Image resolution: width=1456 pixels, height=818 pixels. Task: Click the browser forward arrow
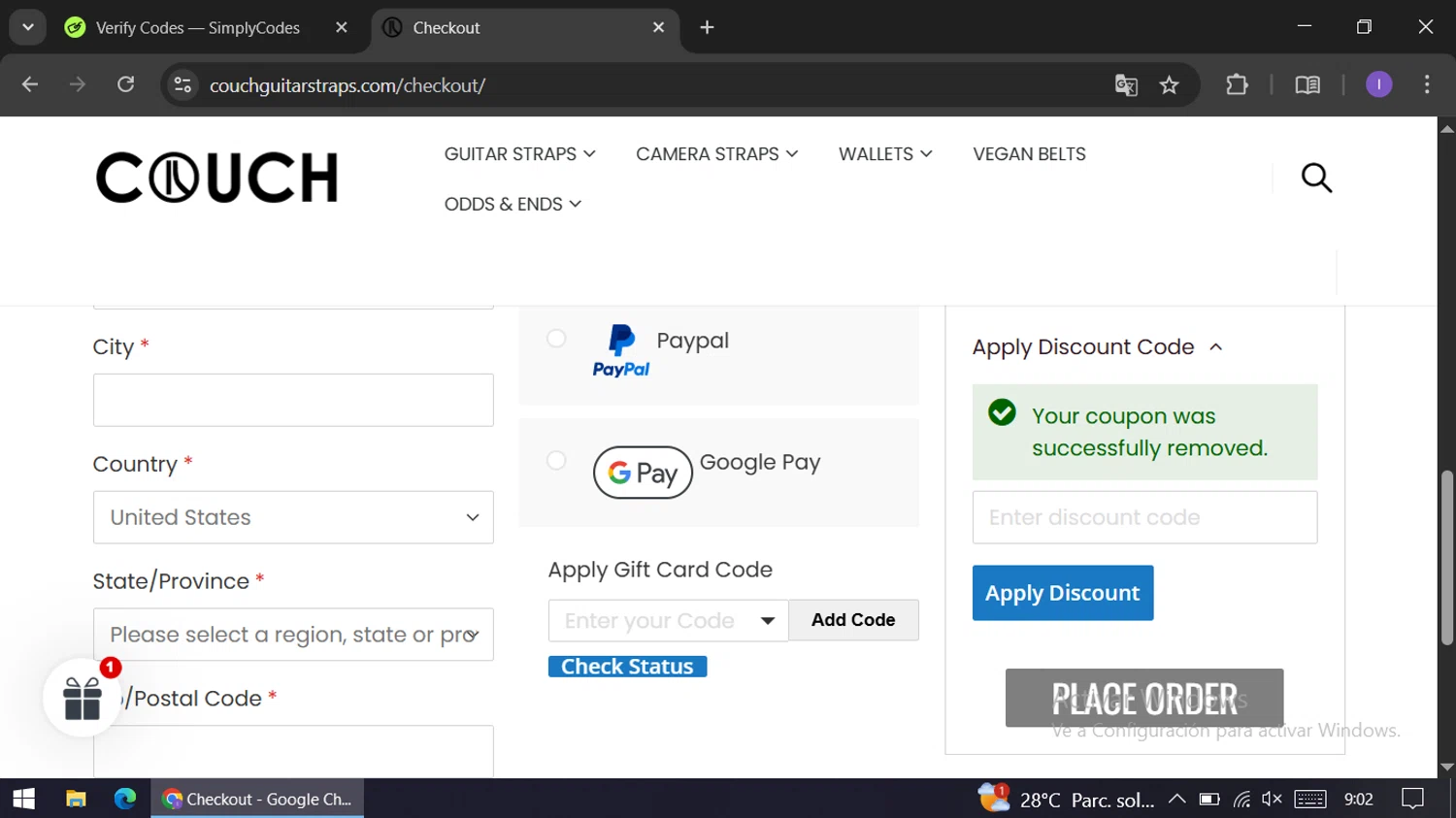tap(78, 85)
